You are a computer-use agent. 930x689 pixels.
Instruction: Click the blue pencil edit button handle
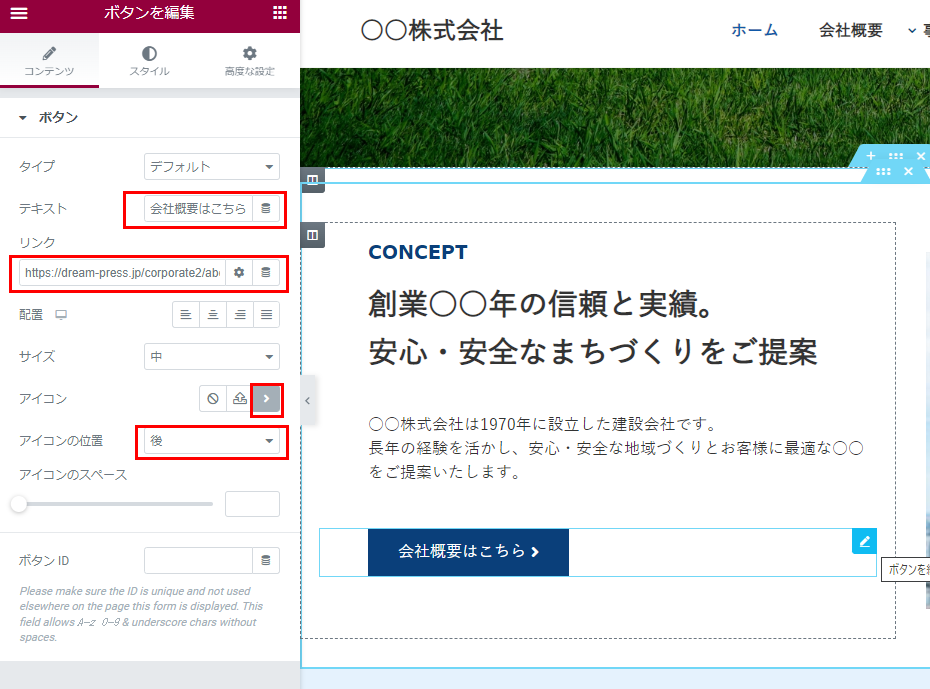pyautogui.click(x=864, y=541)
